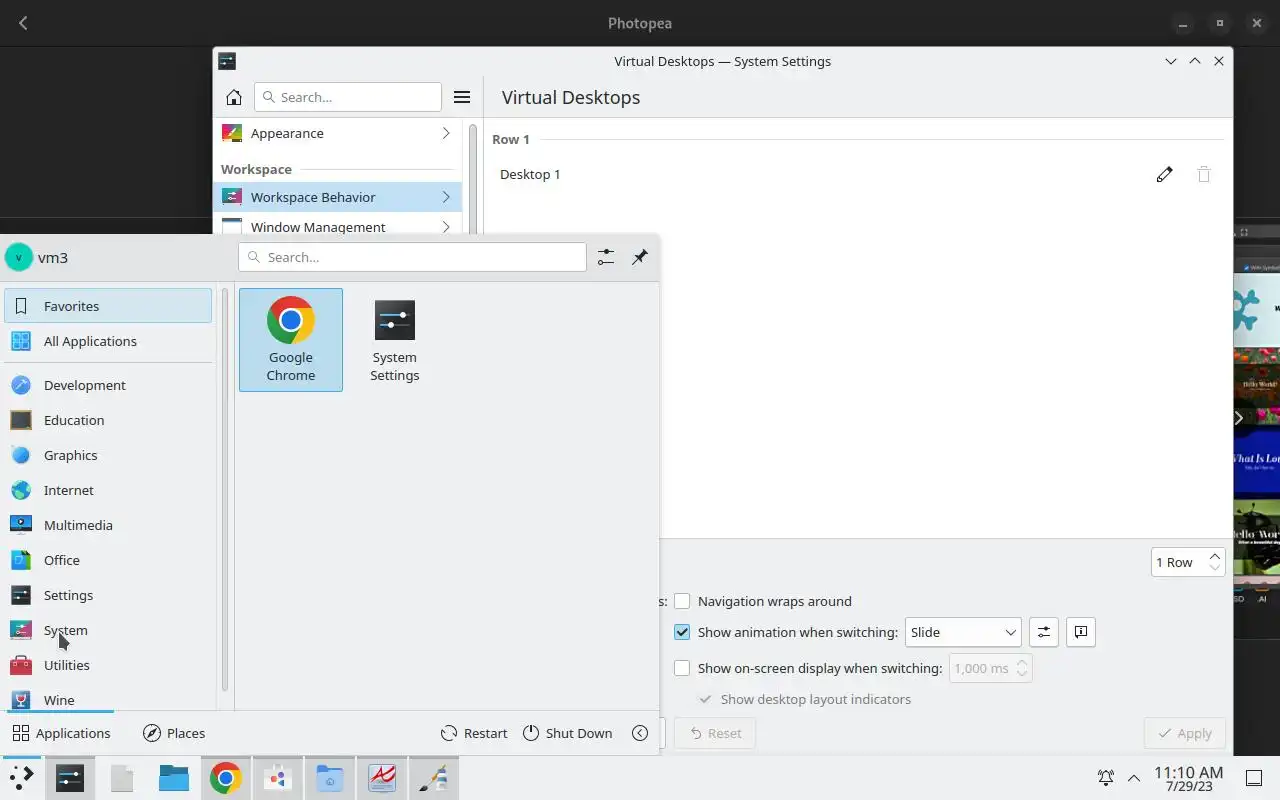This screenshot has width=1280, height=800.
Task: Go to System Settings home icon
Action: pos(234,97)
